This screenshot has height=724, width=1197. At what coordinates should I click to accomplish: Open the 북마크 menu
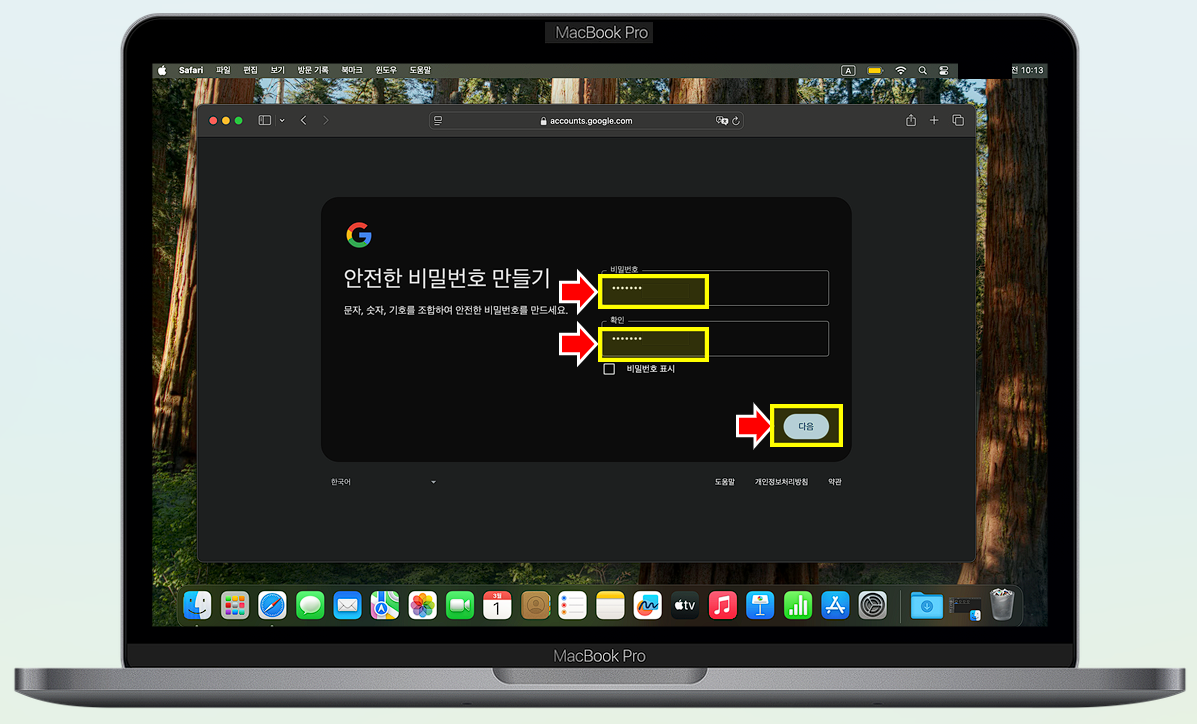[352, 70]
